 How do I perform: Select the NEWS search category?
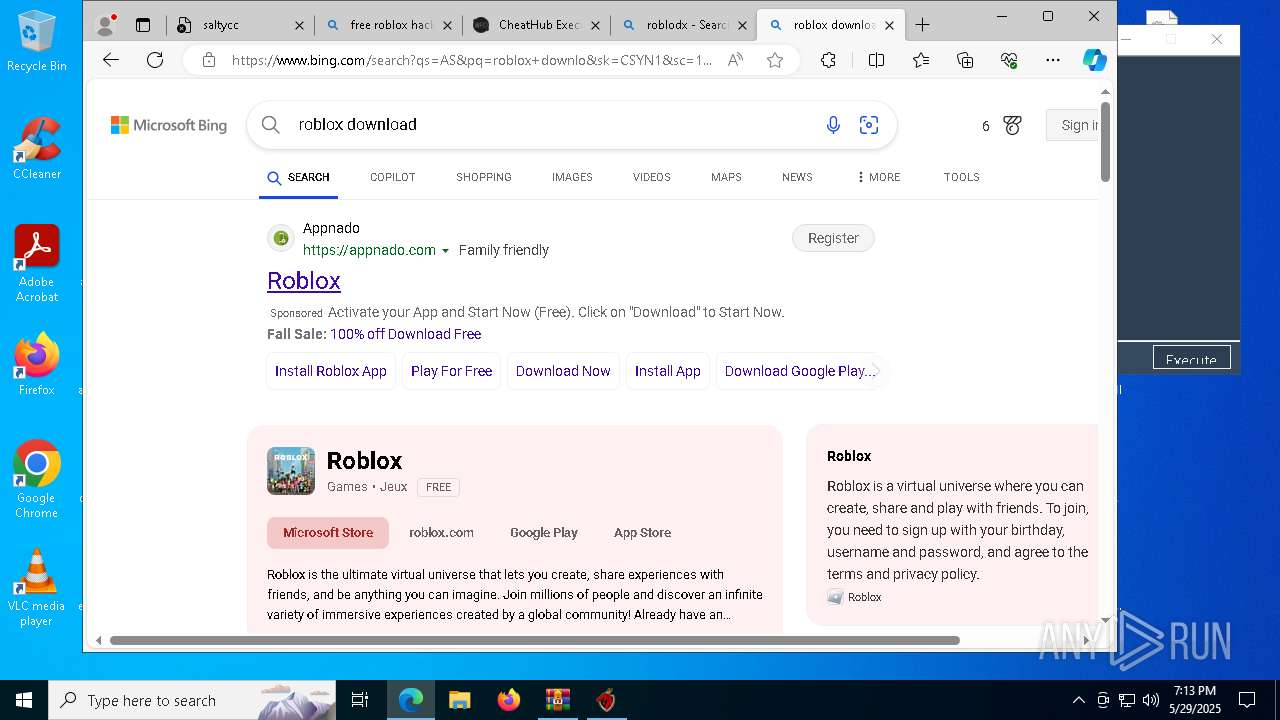pos(797,177)
